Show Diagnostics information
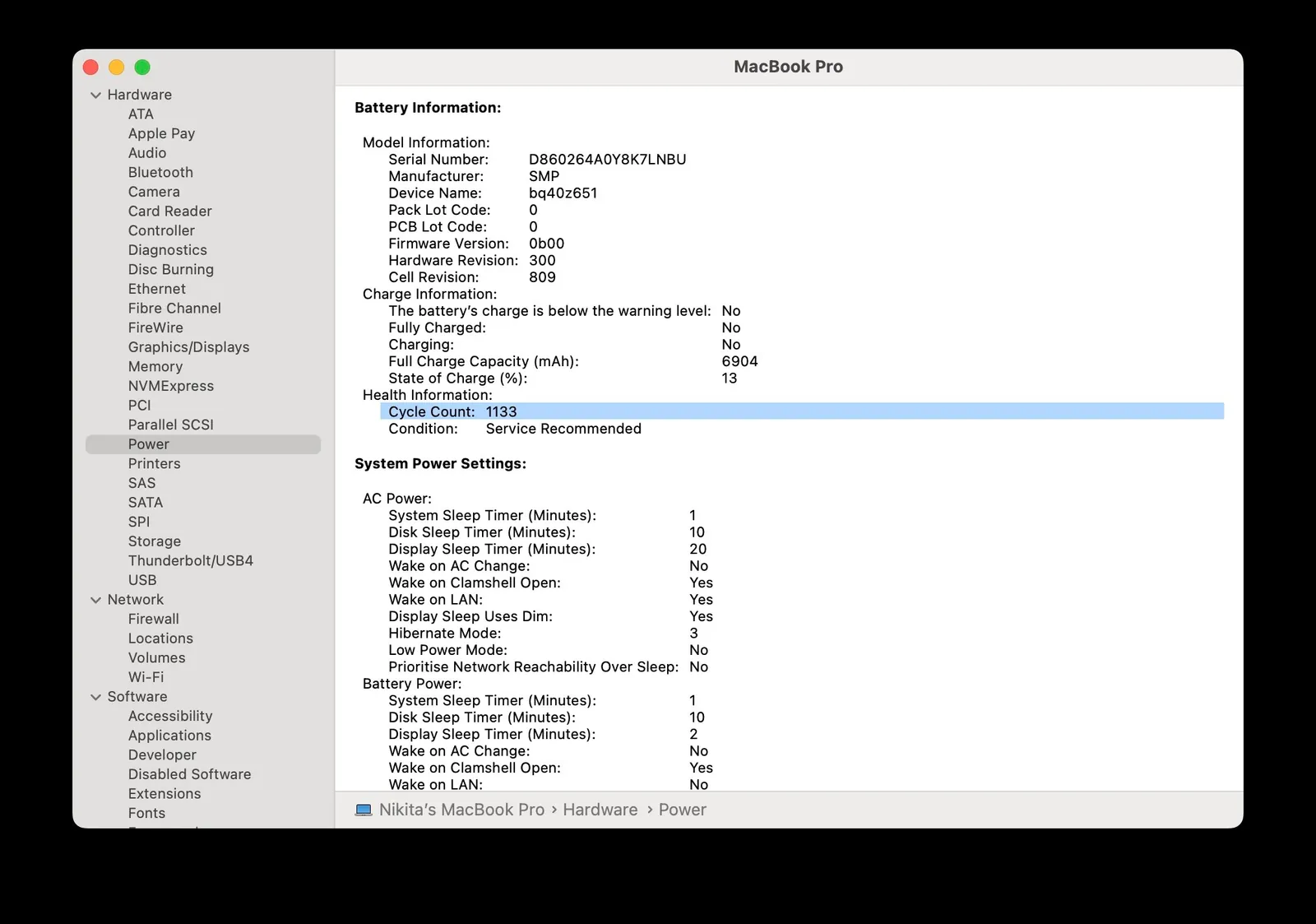The height and width of the screenshot is (924, 1316). (x=168, y=250)
